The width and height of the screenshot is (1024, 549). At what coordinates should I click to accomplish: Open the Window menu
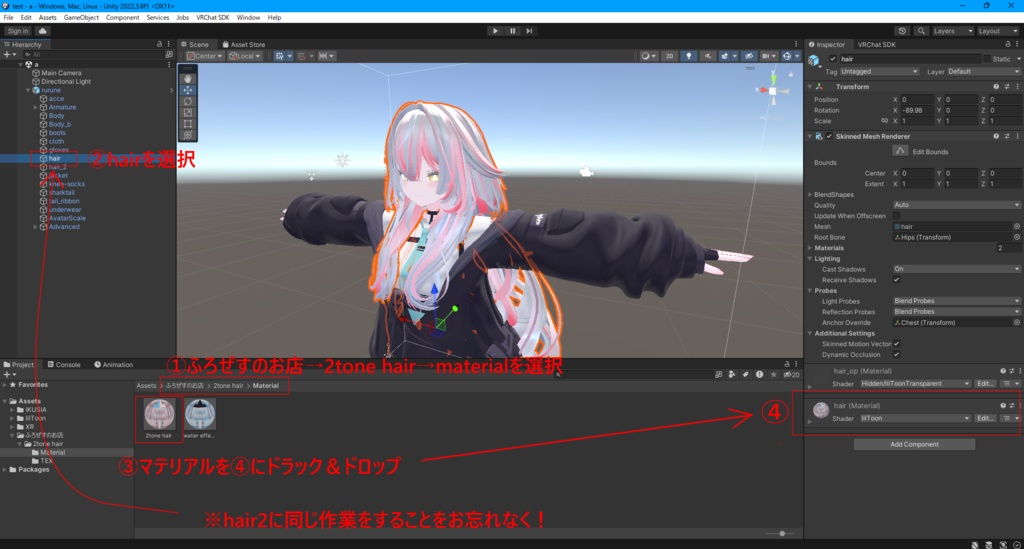[x=248, y=18]
